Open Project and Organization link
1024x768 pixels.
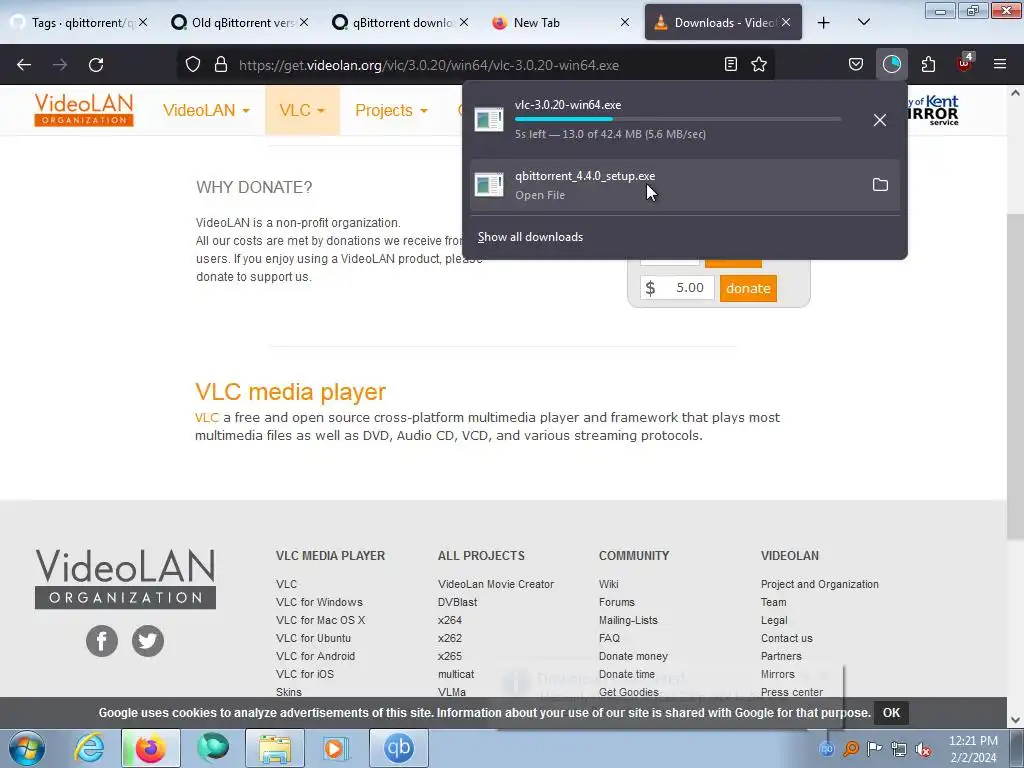coord(820,584)
